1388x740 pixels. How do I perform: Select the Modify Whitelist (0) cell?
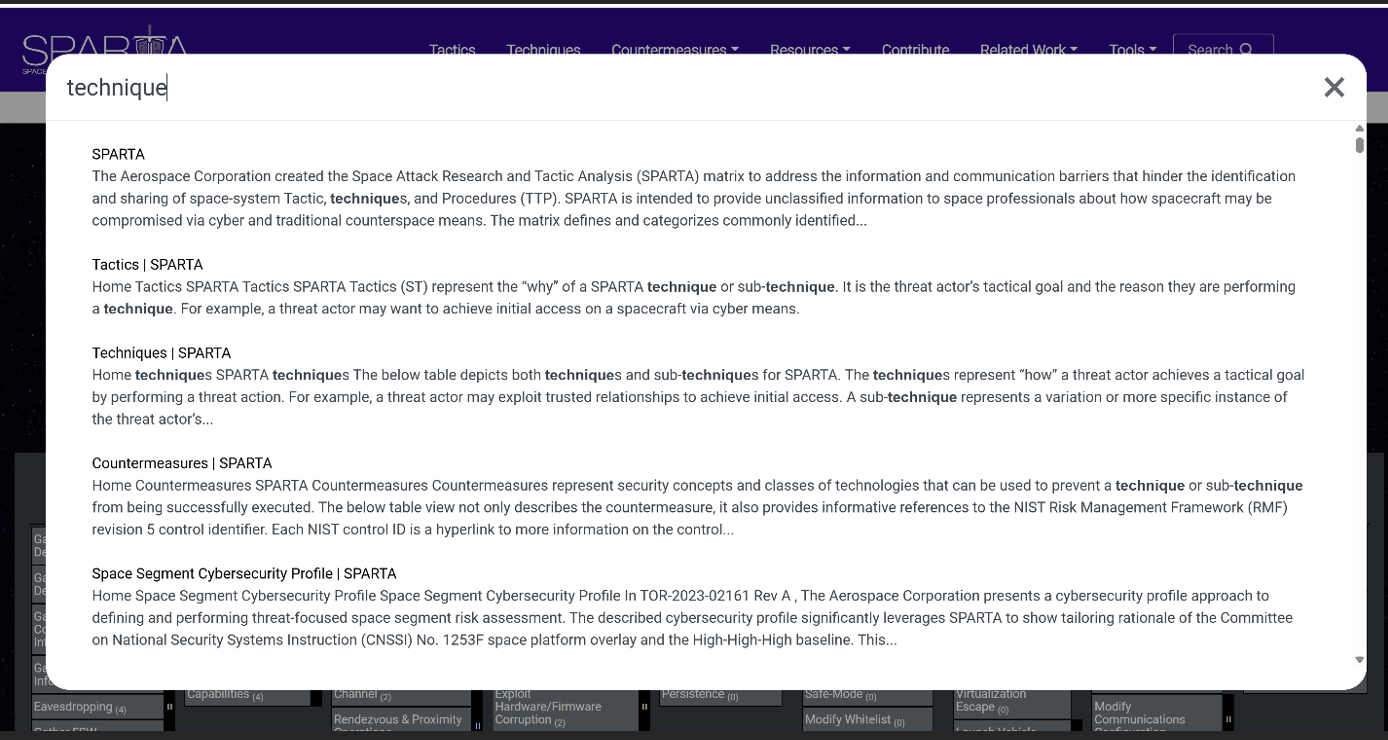pyautogui.click(x=867, y=720)
